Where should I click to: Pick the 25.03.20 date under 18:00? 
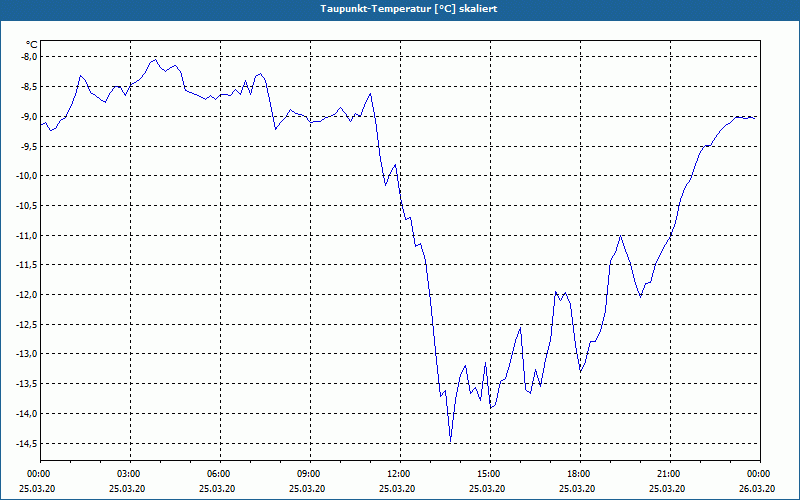pos(578,488)
